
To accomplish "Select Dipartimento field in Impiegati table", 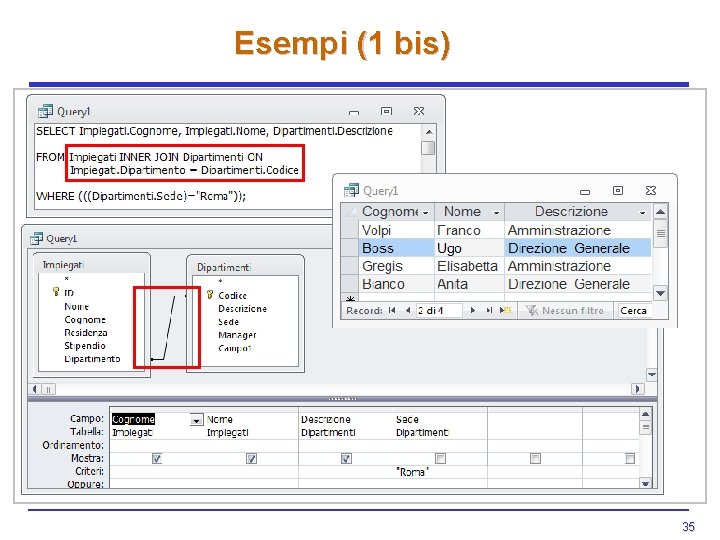I will (92, 359).
